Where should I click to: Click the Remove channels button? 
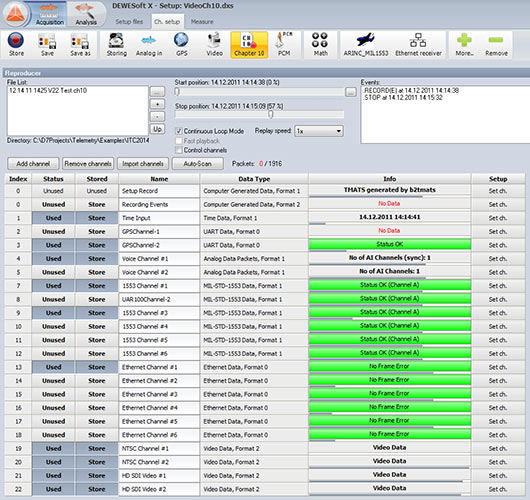tap(88, 164)
